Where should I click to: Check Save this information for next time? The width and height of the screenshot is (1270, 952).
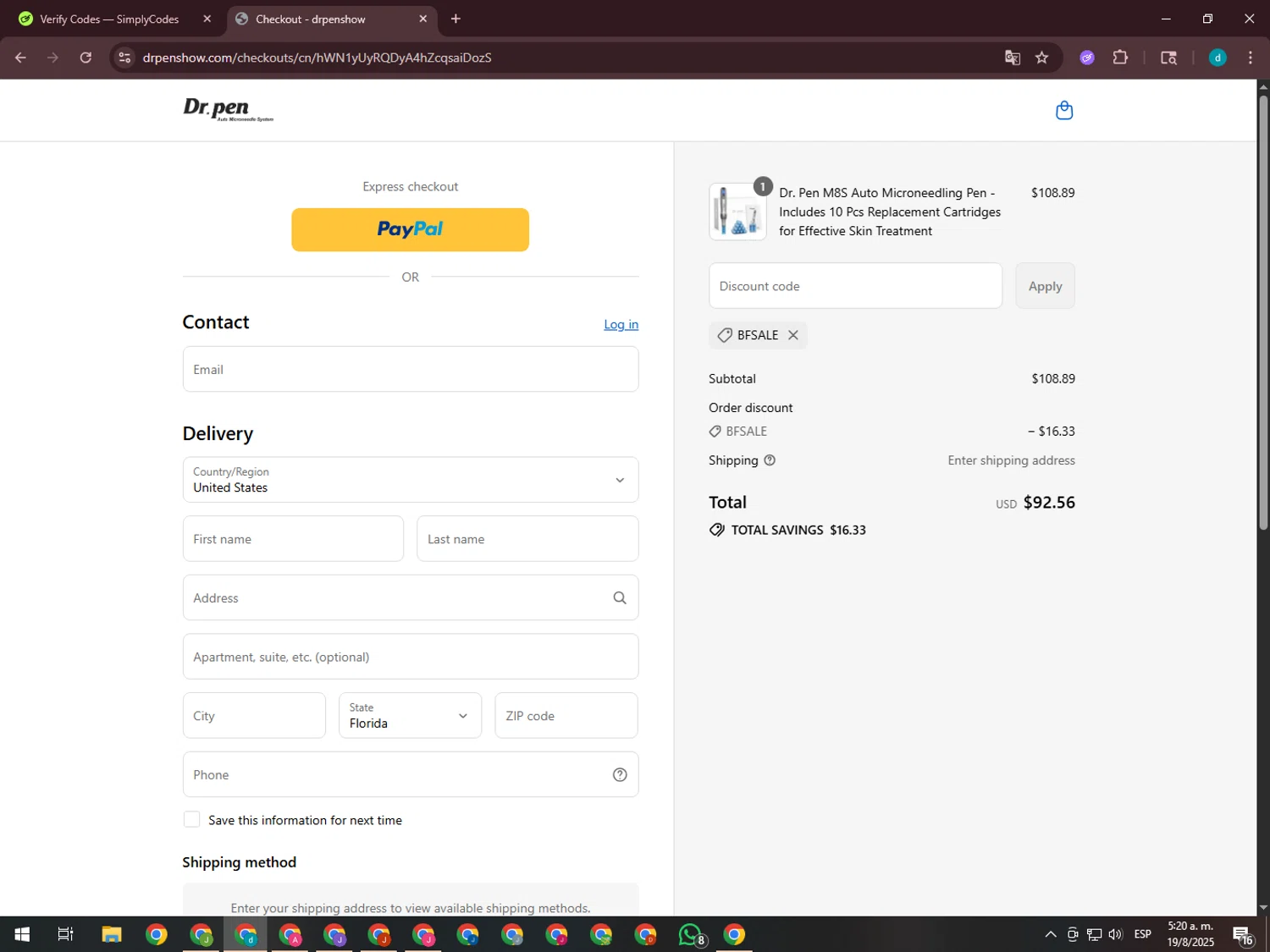point(192,819)
